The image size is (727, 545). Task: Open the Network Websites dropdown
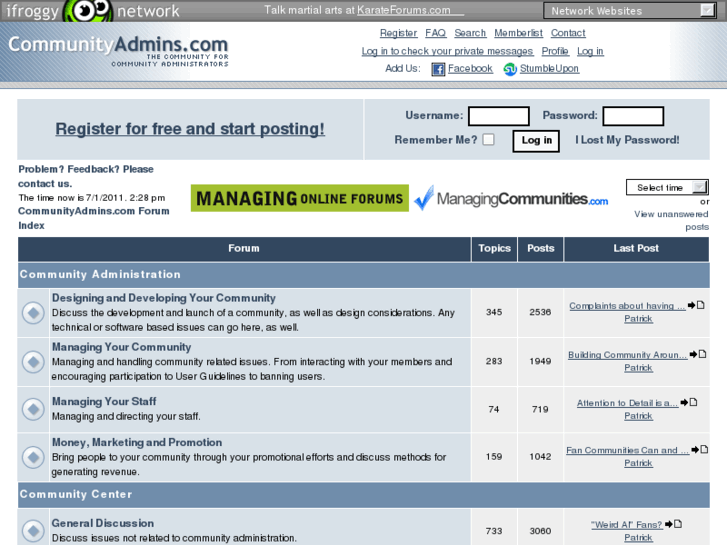coord(630,11)
